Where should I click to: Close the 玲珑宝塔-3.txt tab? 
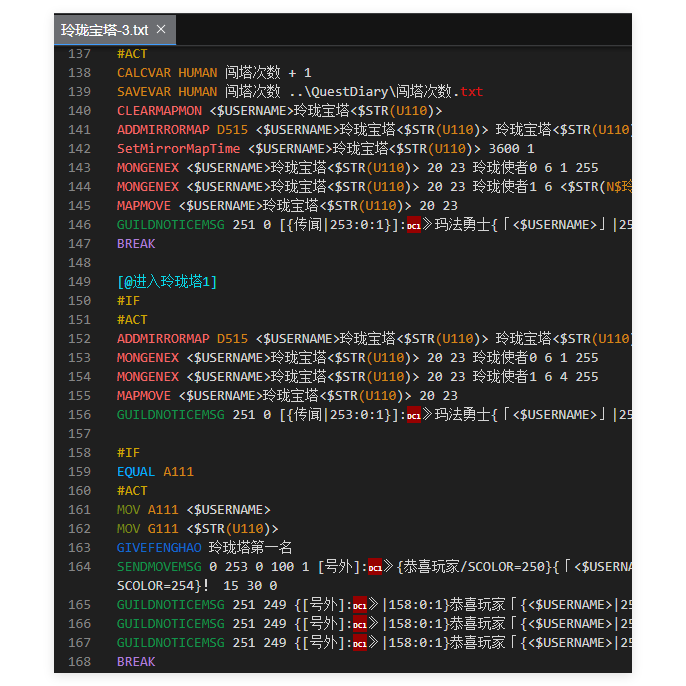click(161, 30)
